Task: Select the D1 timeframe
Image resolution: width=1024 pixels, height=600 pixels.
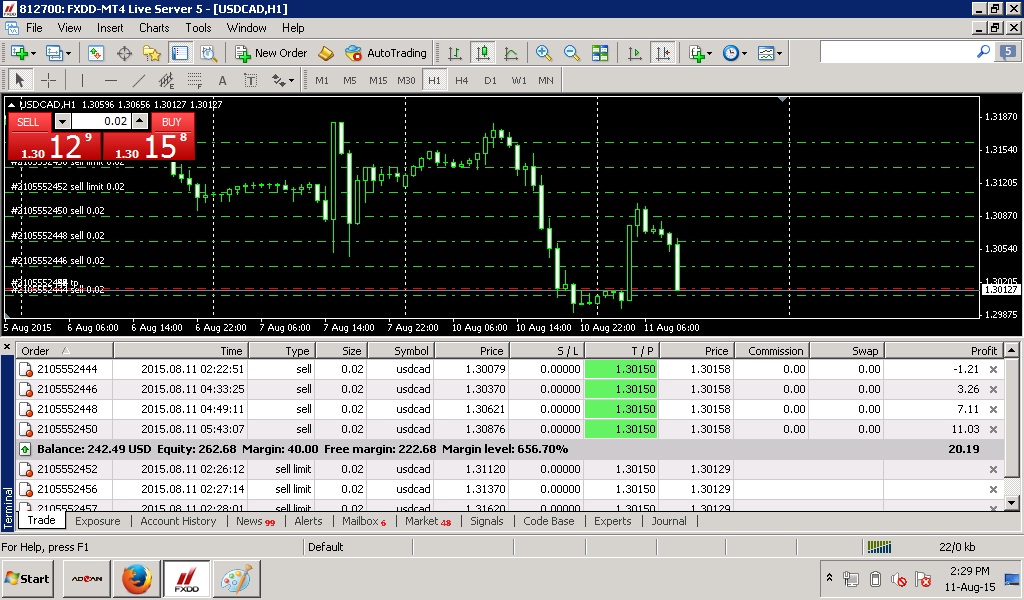Action: tap(490, 80)
